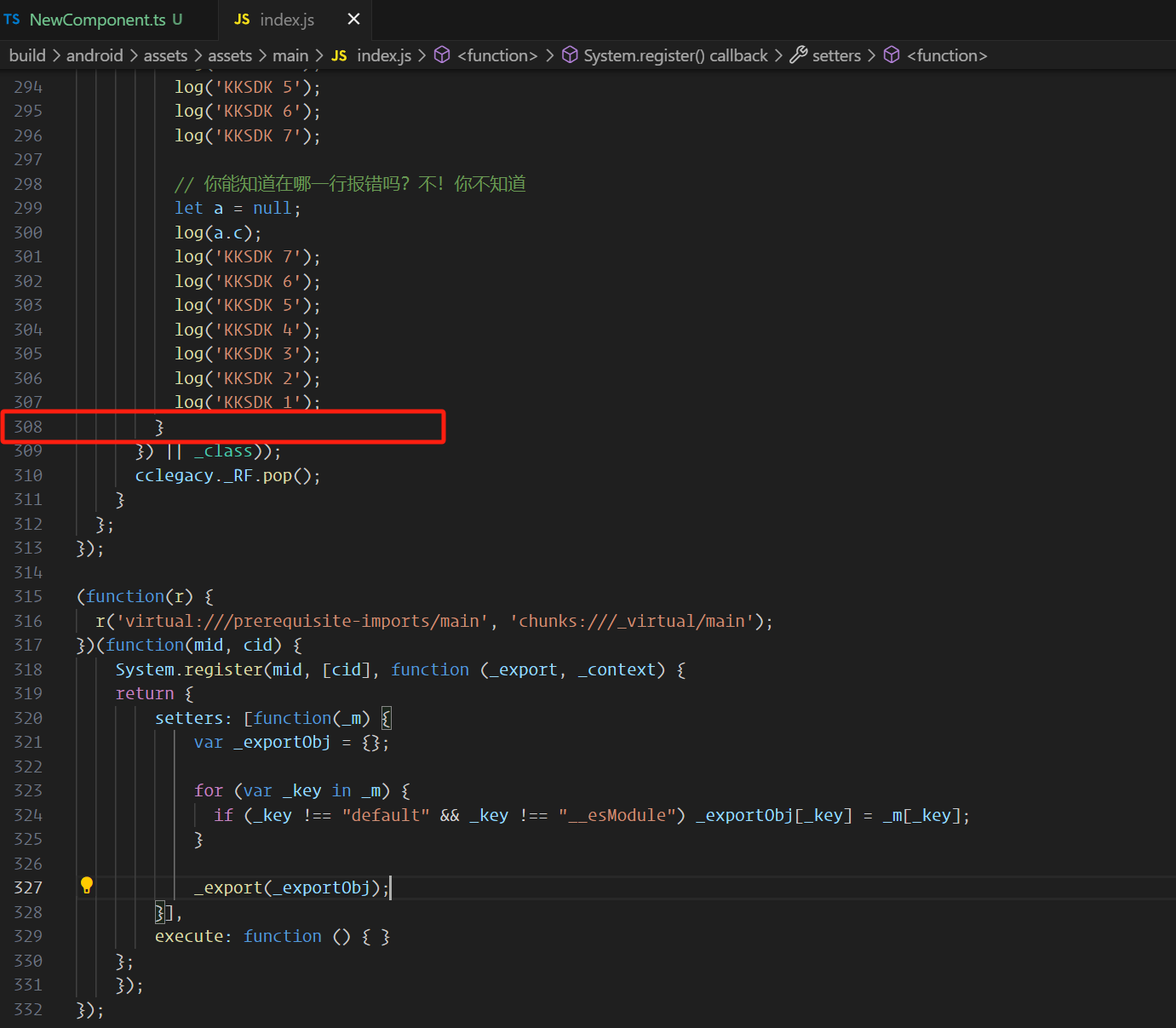Expand chevron after 'main' breadcrumb
The width and height of the screenshot is (1176, 1028).
click(319, 55)
